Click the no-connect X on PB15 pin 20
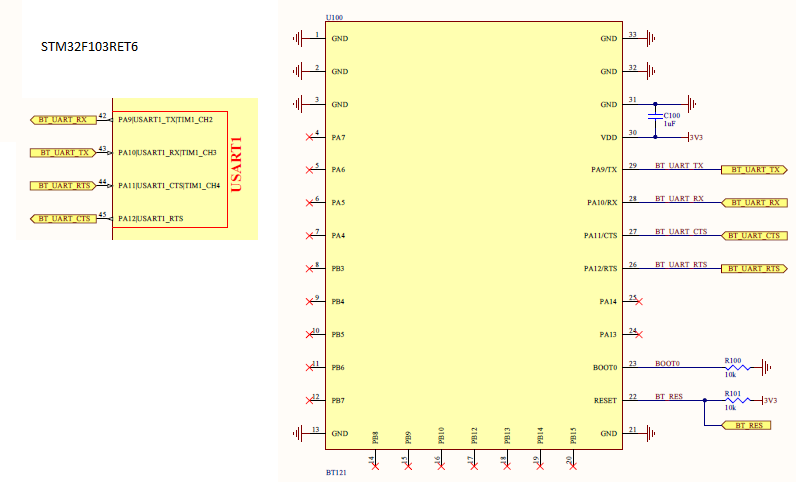Screen dimensions: 796x482 tap(573, 466)
